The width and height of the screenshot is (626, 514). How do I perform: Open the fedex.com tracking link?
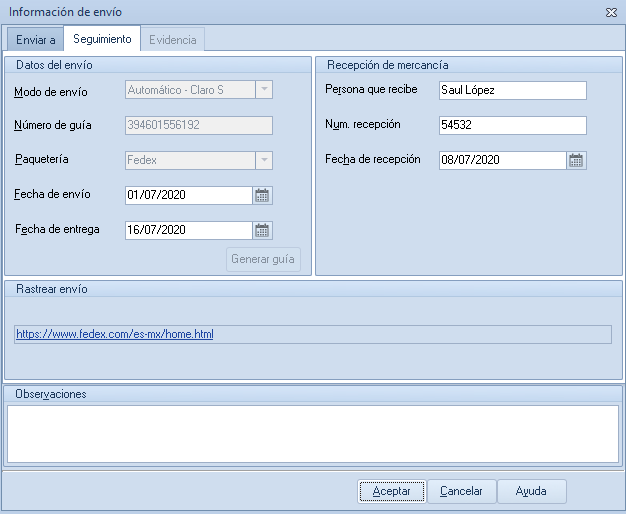(x=115, y=334)
